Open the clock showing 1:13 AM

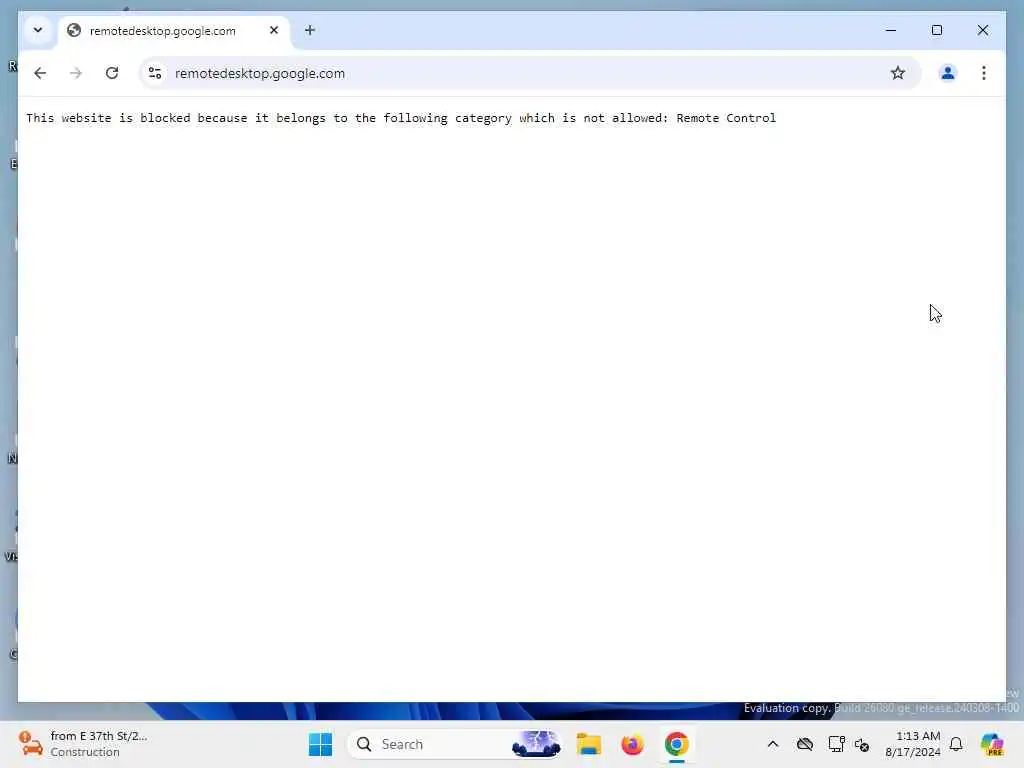(x=912, y=744)
